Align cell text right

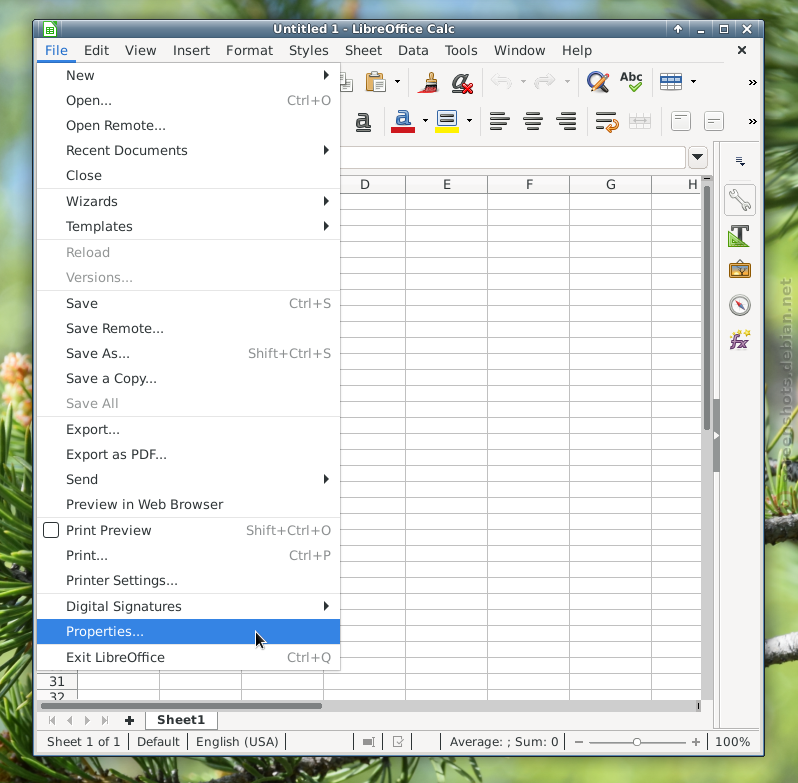(x=566, y=122)
